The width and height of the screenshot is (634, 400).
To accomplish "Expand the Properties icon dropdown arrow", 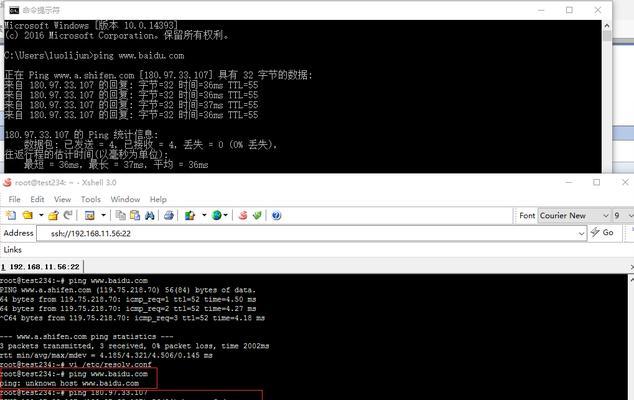I will 103,215.
